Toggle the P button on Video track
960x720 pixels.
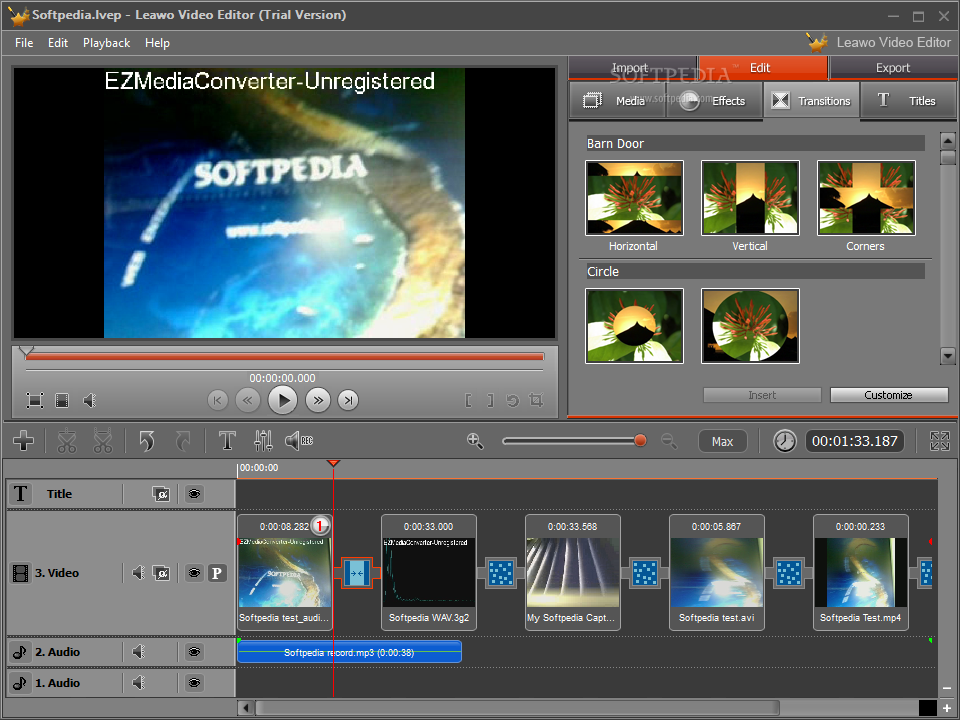pyautogui.click(x=217, y=573)
